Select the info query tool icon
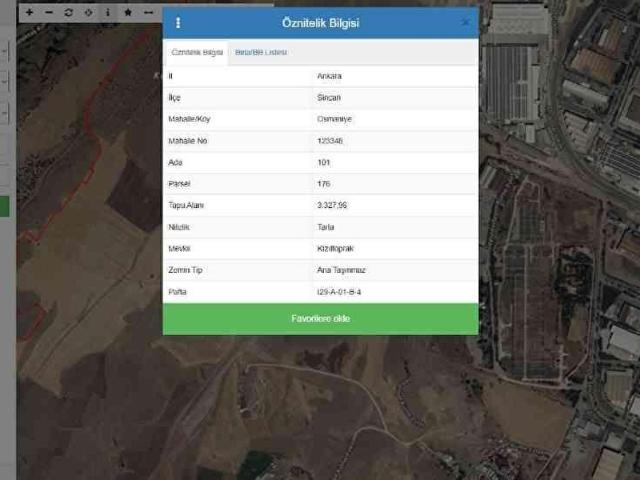640x480 pixels. pyautogui.click(x=108, y=12)
